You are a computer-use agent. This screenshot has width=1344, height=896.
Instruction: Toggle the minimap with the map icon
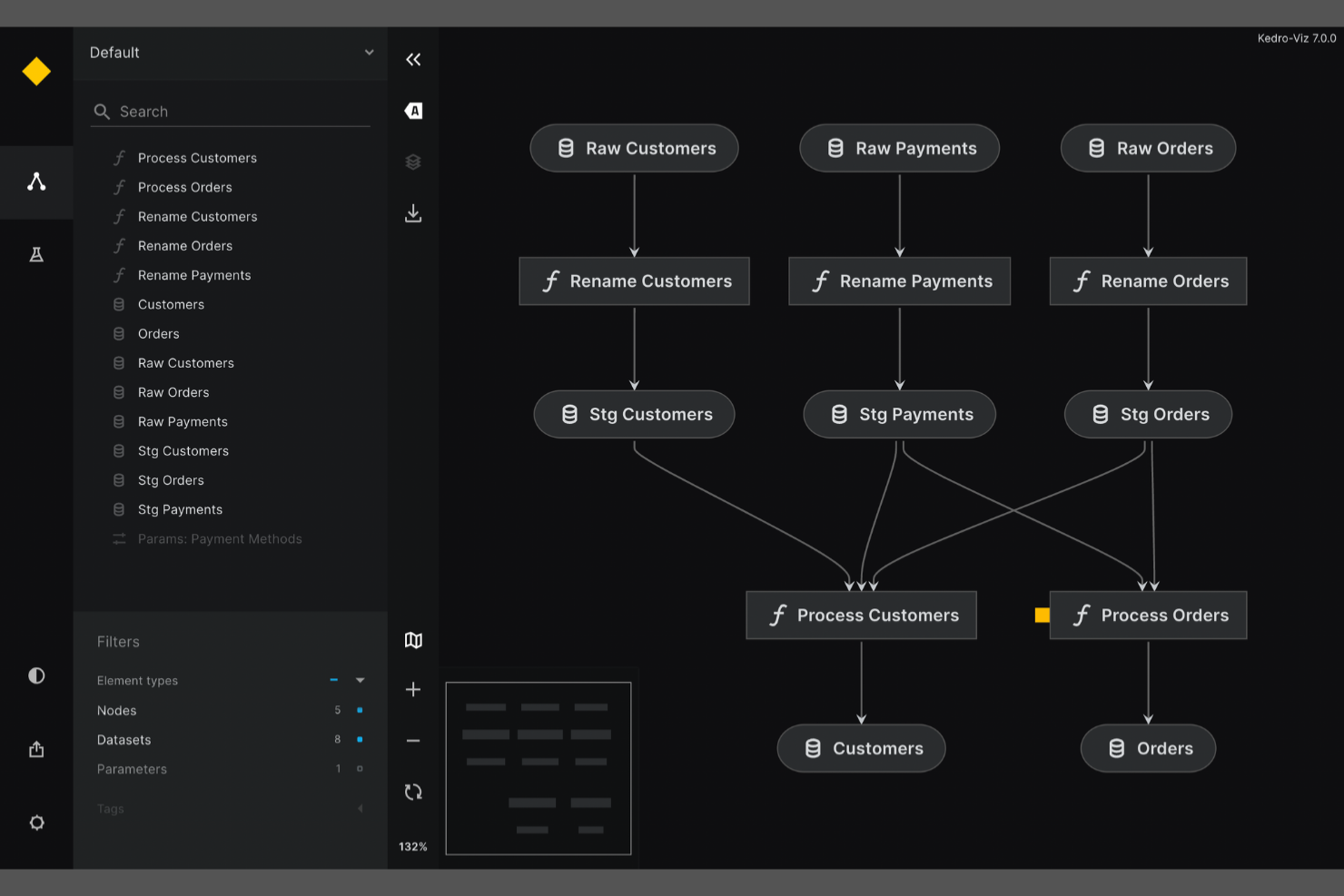click(413, 640)
